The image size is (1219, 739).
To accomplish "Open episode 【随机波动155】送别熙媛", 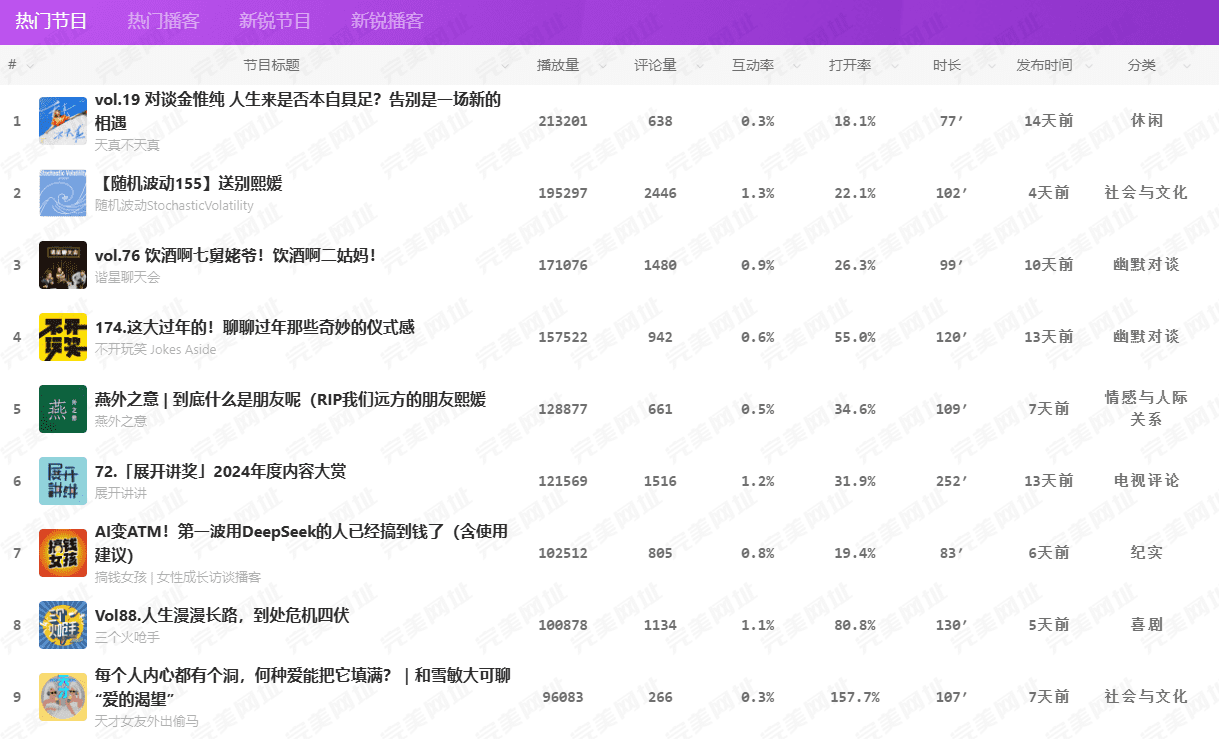I will 189,183.
